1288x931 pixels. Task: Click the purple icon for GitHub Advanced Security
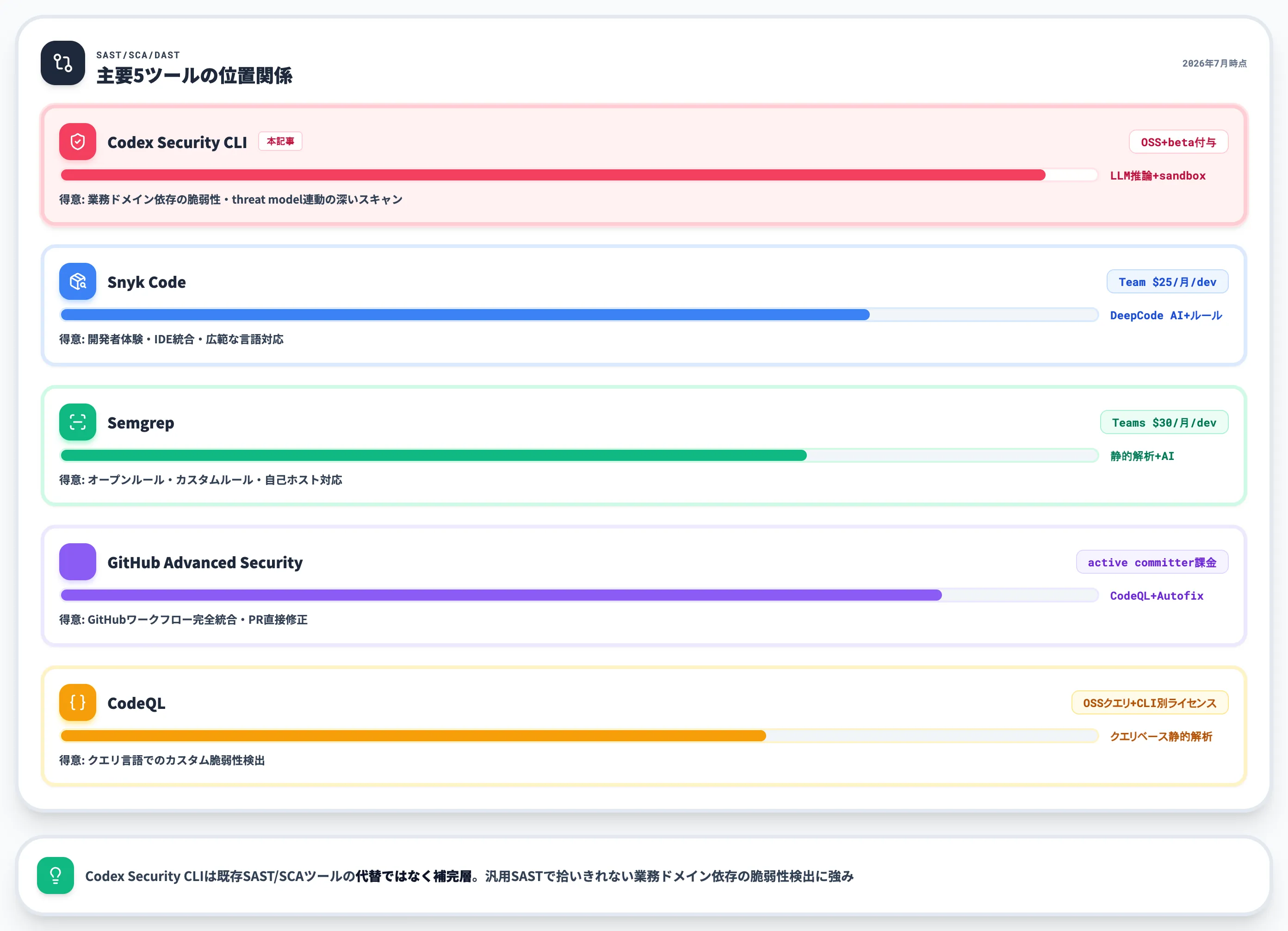click(78, 562)
